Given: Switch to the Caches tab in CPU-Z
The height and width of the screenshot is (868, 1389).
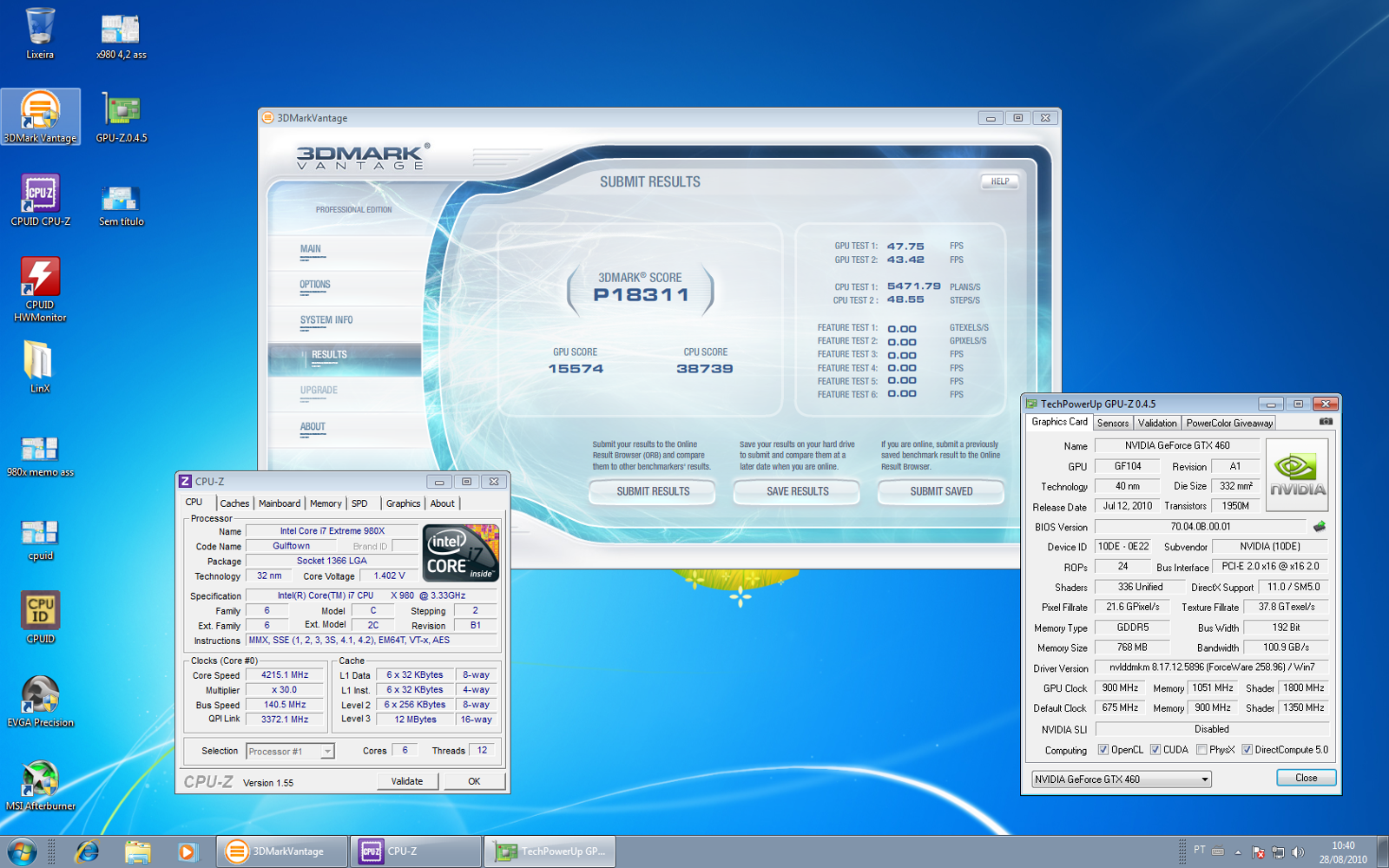Looking at the screenshot, I should pyautogui.click(x=234, y=503).
